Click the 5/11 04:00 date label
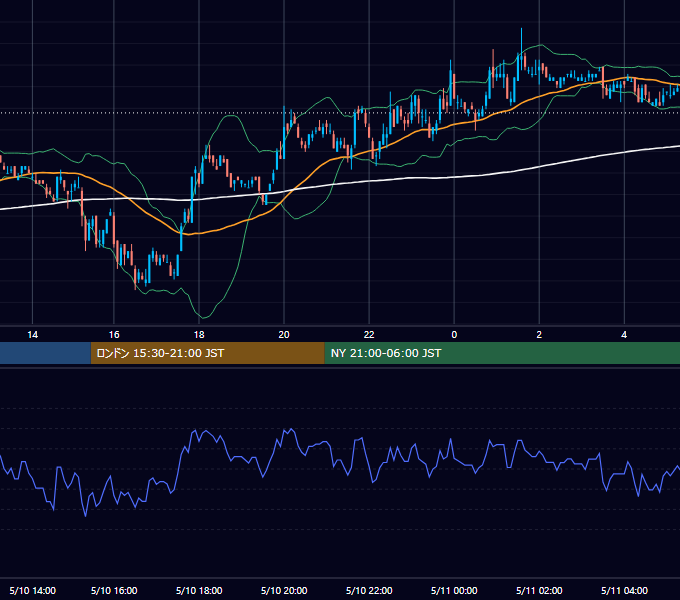Screen dimensions: 680x600 (624, 591)
